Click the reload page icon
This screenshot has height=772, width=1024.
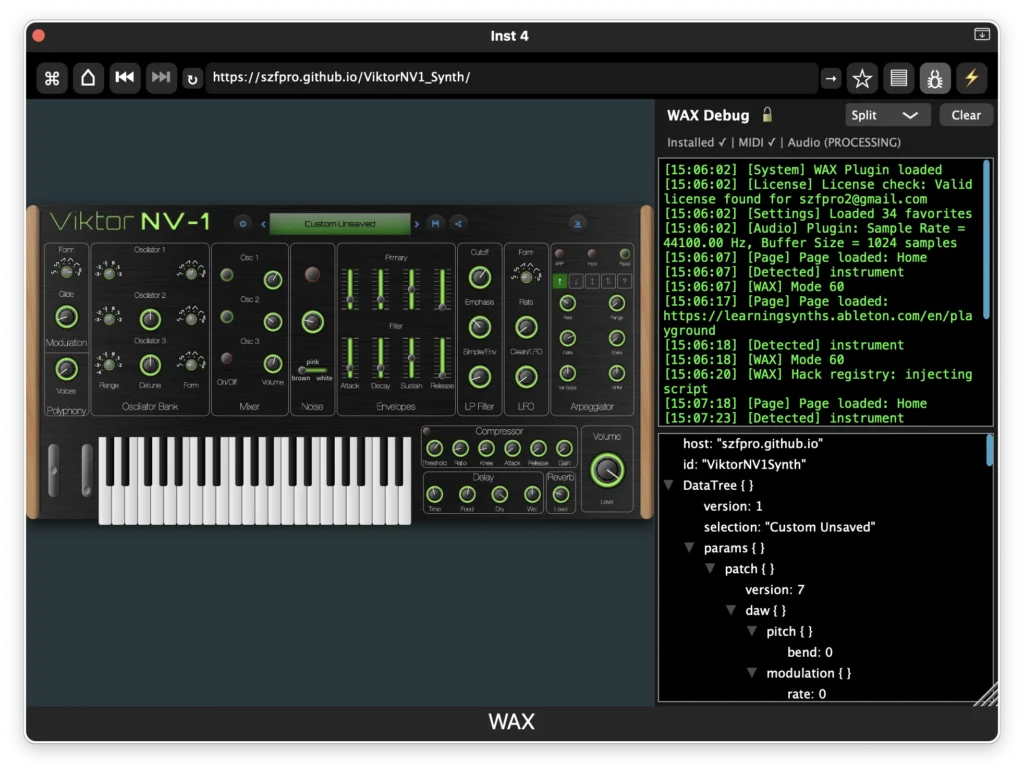(192, 78)
